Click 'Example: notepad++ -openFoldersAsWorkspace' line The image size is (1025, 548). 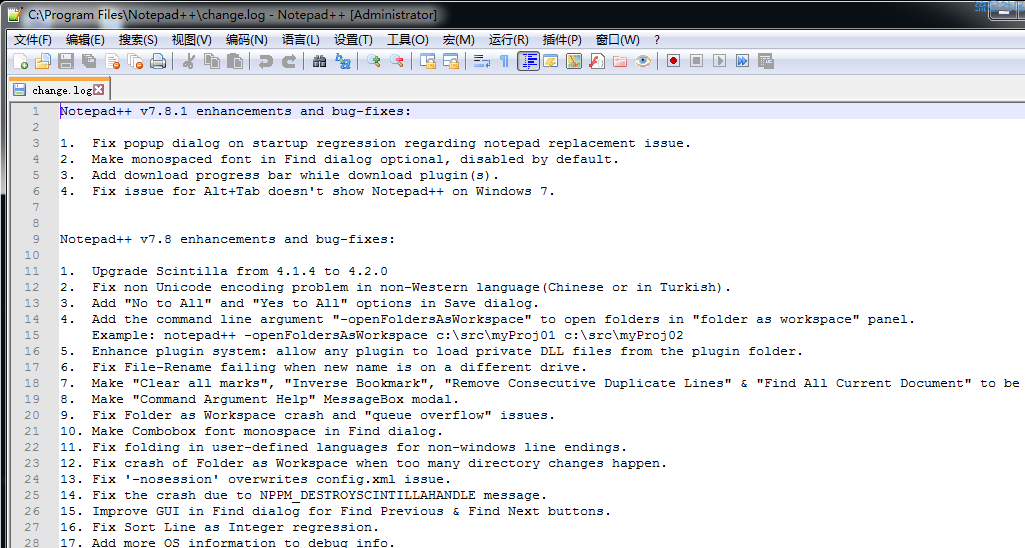coord(387,335)
